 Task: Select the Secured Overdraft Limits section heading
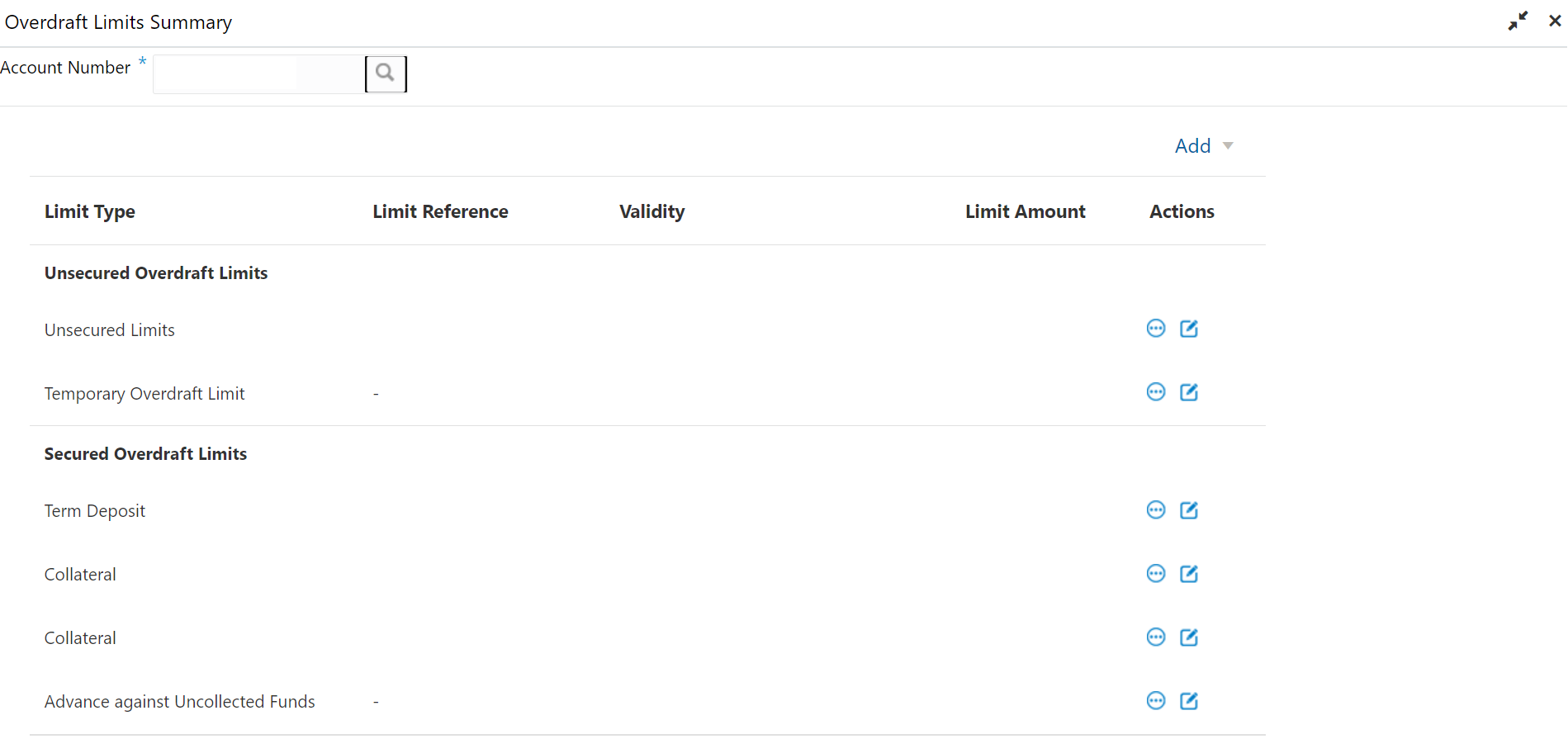point(145,454)
